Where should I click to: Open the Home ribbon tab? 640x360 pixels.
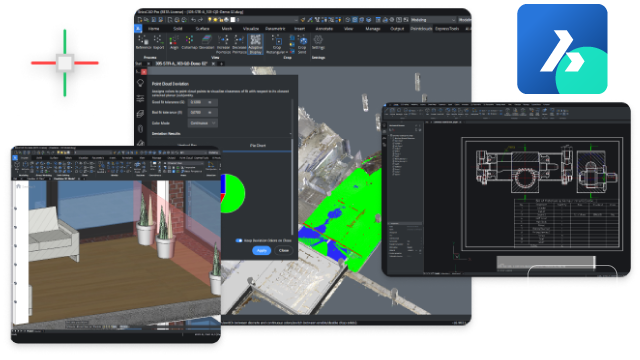coord(153,29)
